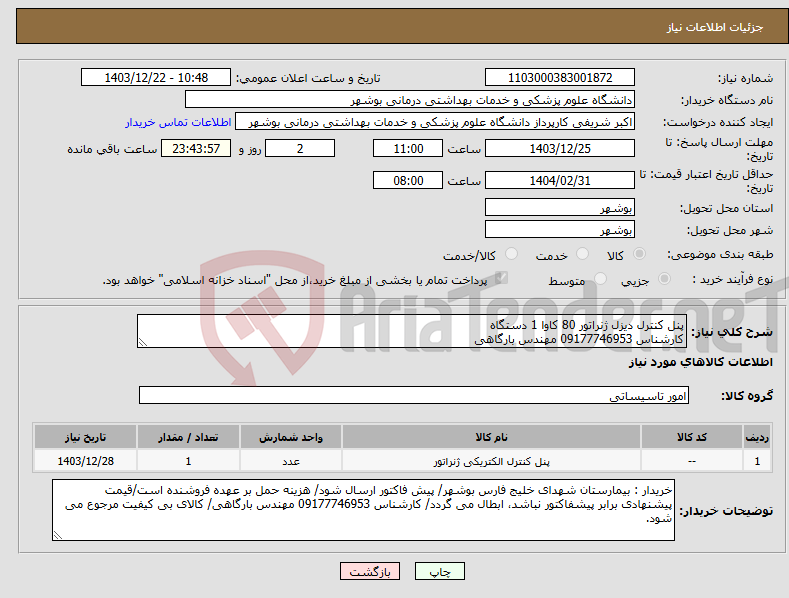
Task: Click the quantity cell in row 1
Action: pyautogui.click(x=188, y=461)
